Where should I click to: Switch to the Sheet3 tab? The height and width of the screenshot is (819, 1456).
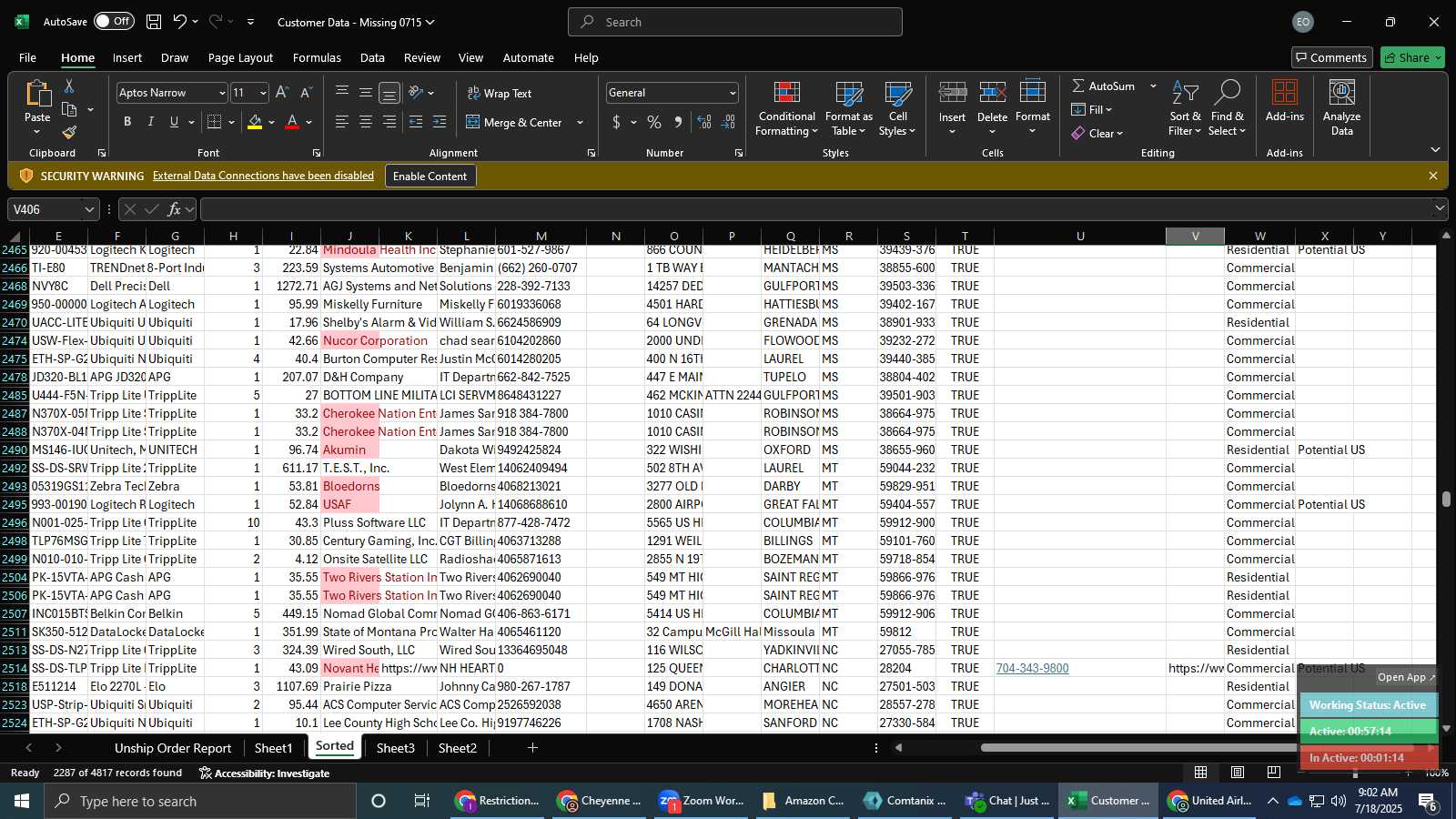coord(395,748)
